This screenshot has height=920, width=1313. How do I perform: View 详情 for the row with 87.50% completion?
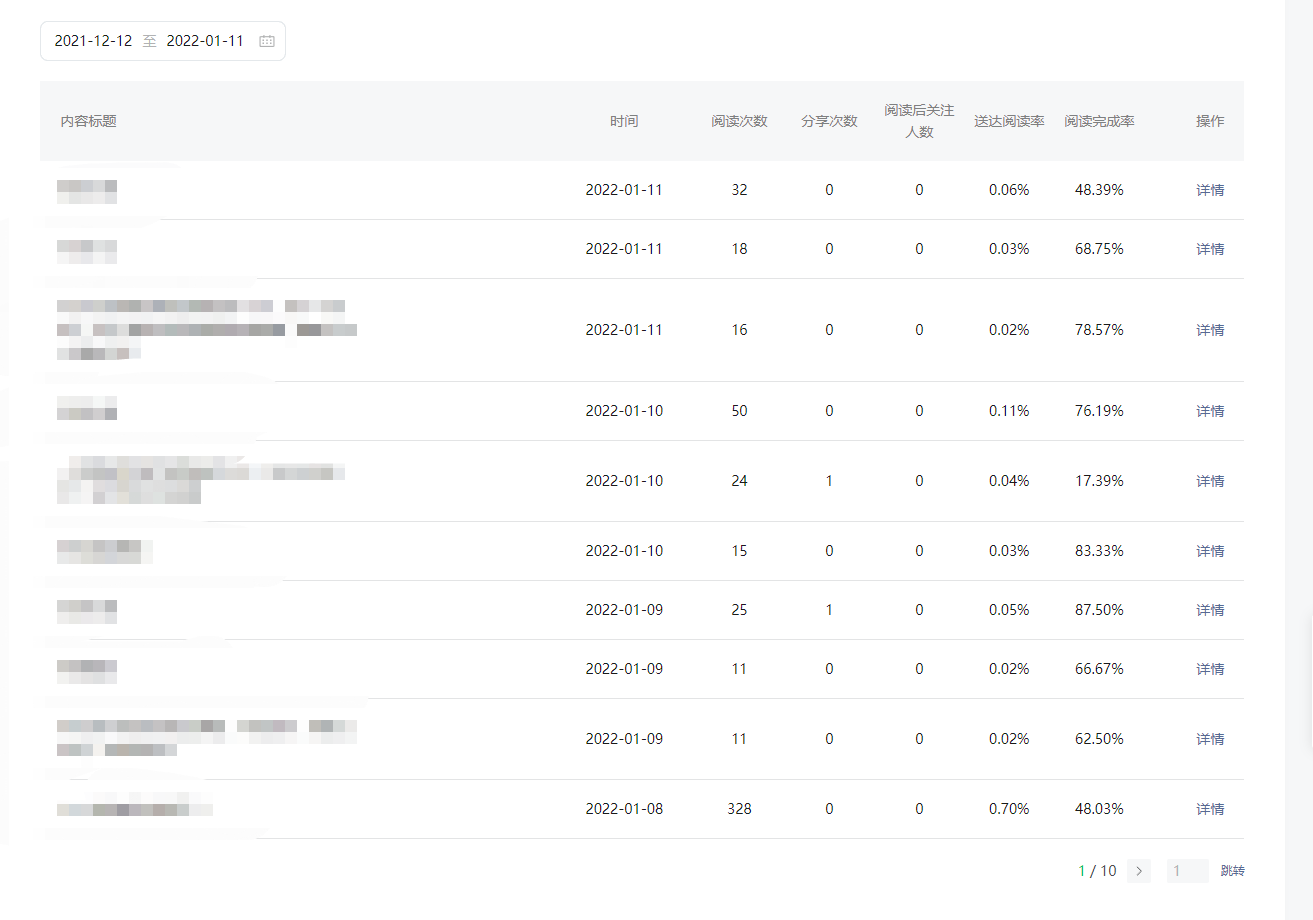click(x=1210, y=610)
